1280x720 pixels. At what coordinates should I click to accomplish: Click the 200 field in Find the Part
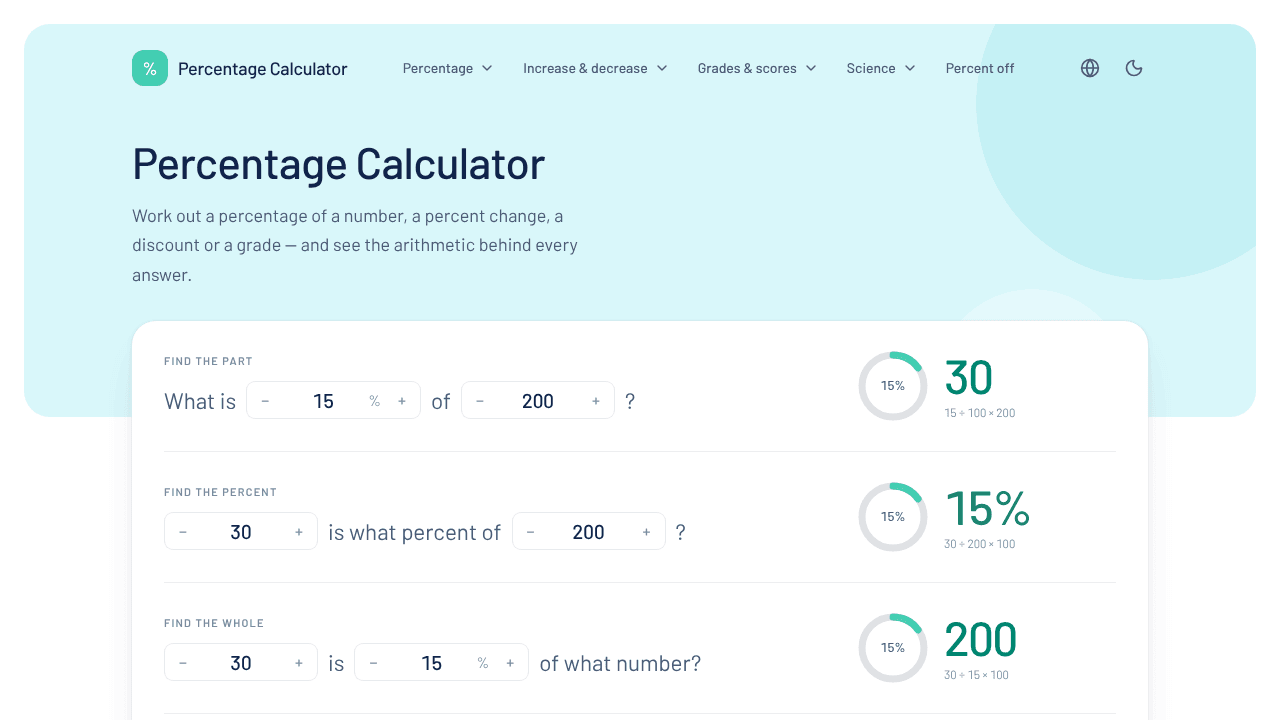pyautogui.click(x=538, y=401)
